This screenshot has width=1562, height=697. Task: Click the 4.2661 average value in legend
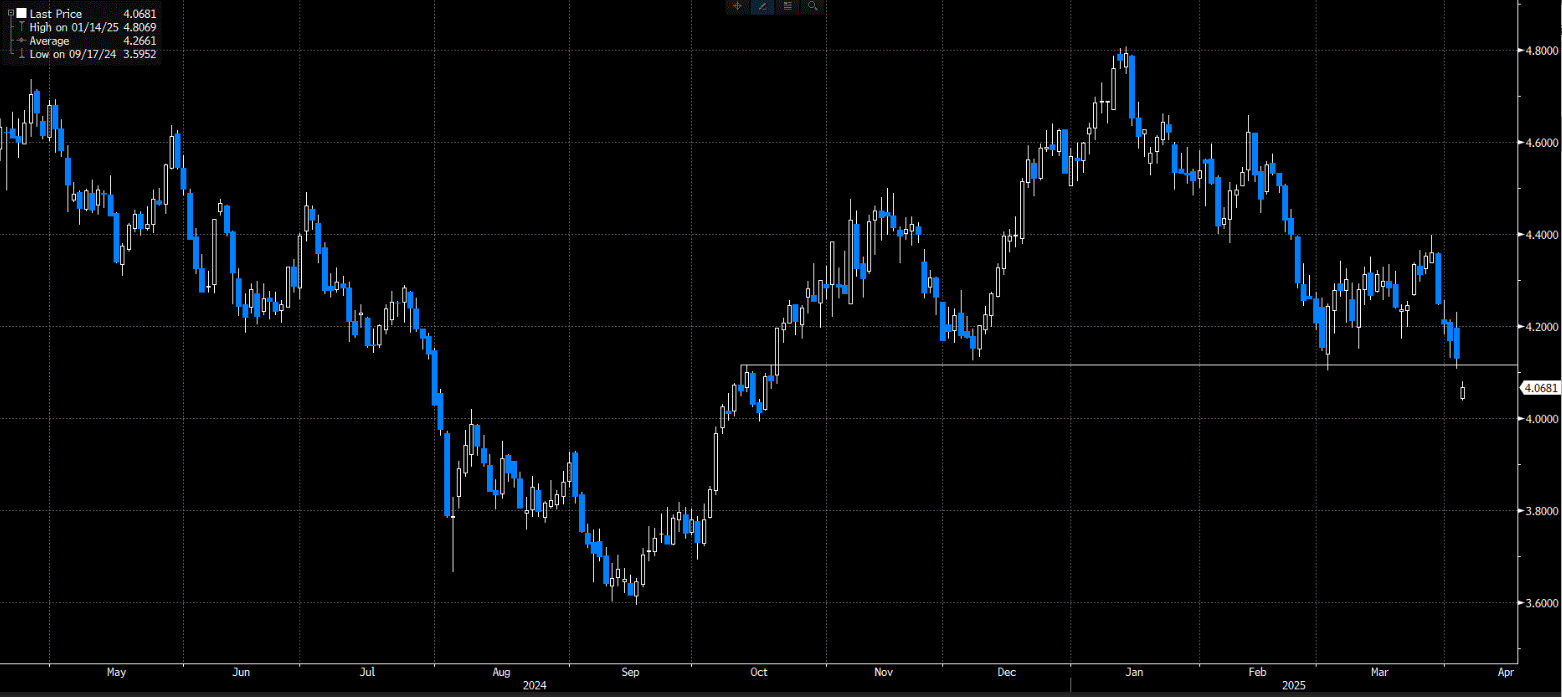[139, 41]
